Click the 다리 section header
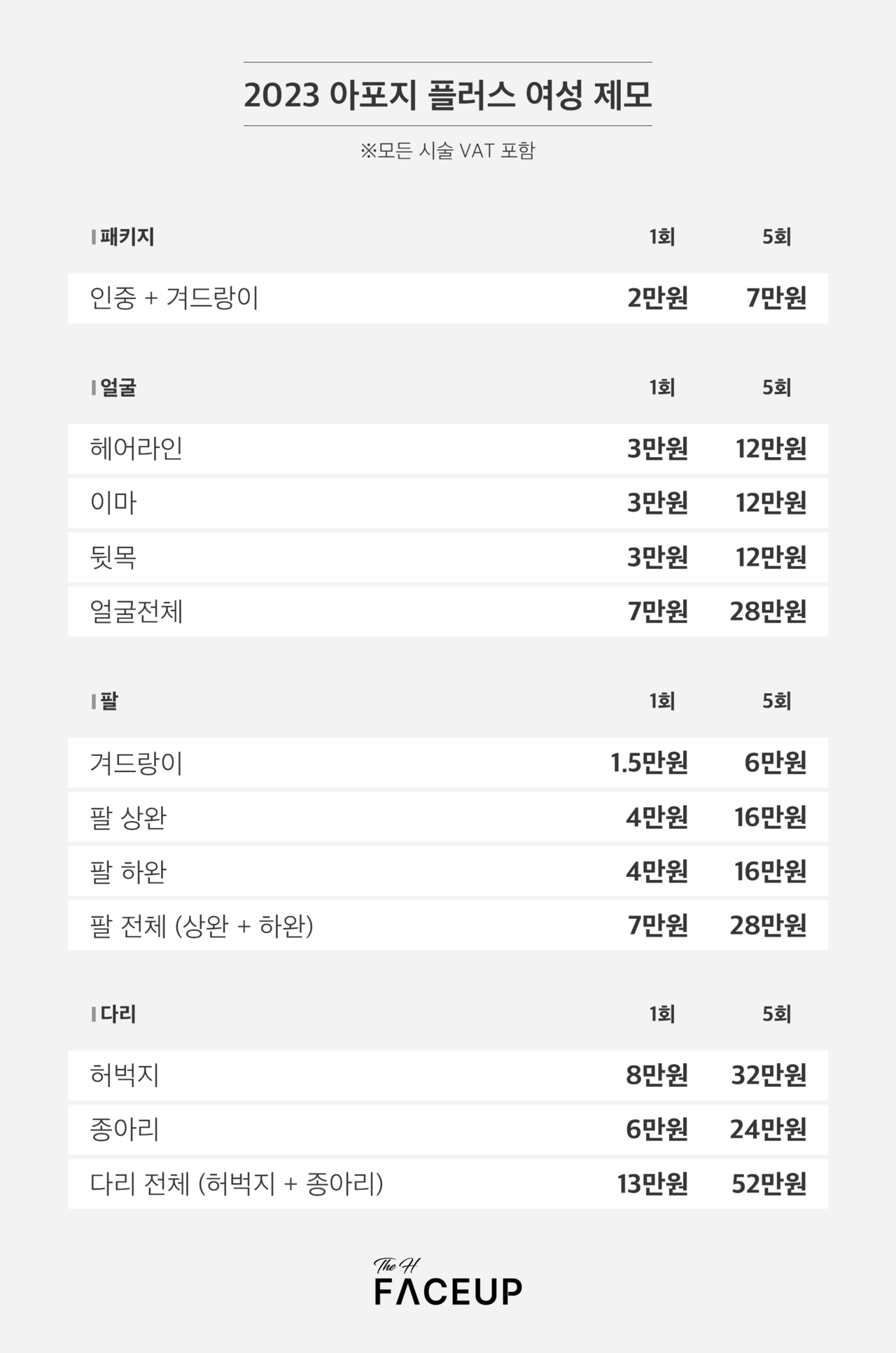The width and height of the screenshot is (896, 1353). (x=114, y=1014)
